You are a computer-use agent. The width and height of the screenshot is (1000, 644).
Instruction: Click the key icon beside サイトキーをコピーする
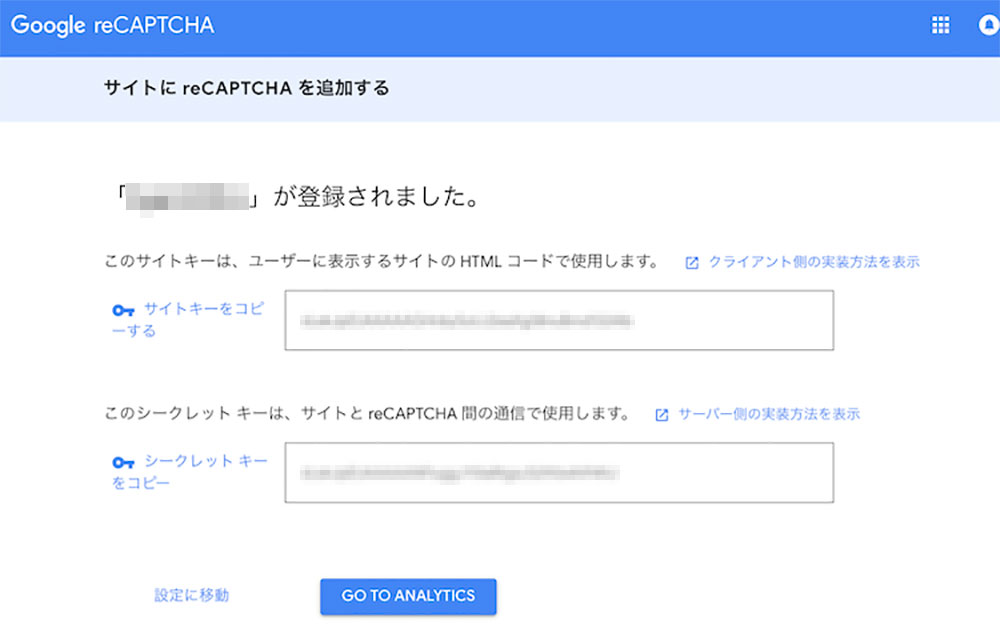coord(123,311)
